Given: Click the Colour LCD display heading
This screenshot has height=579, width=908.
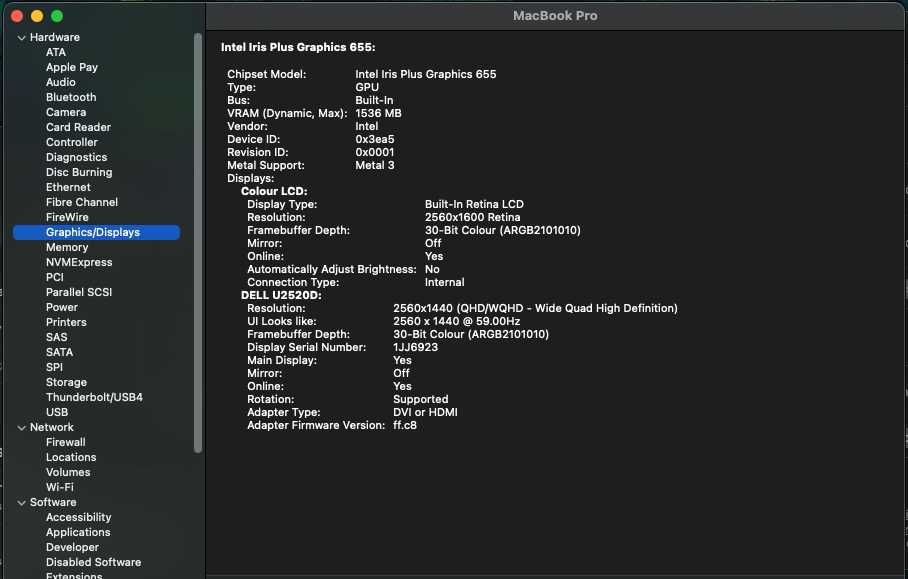Looking at the screenshot, I should (274, 192).
